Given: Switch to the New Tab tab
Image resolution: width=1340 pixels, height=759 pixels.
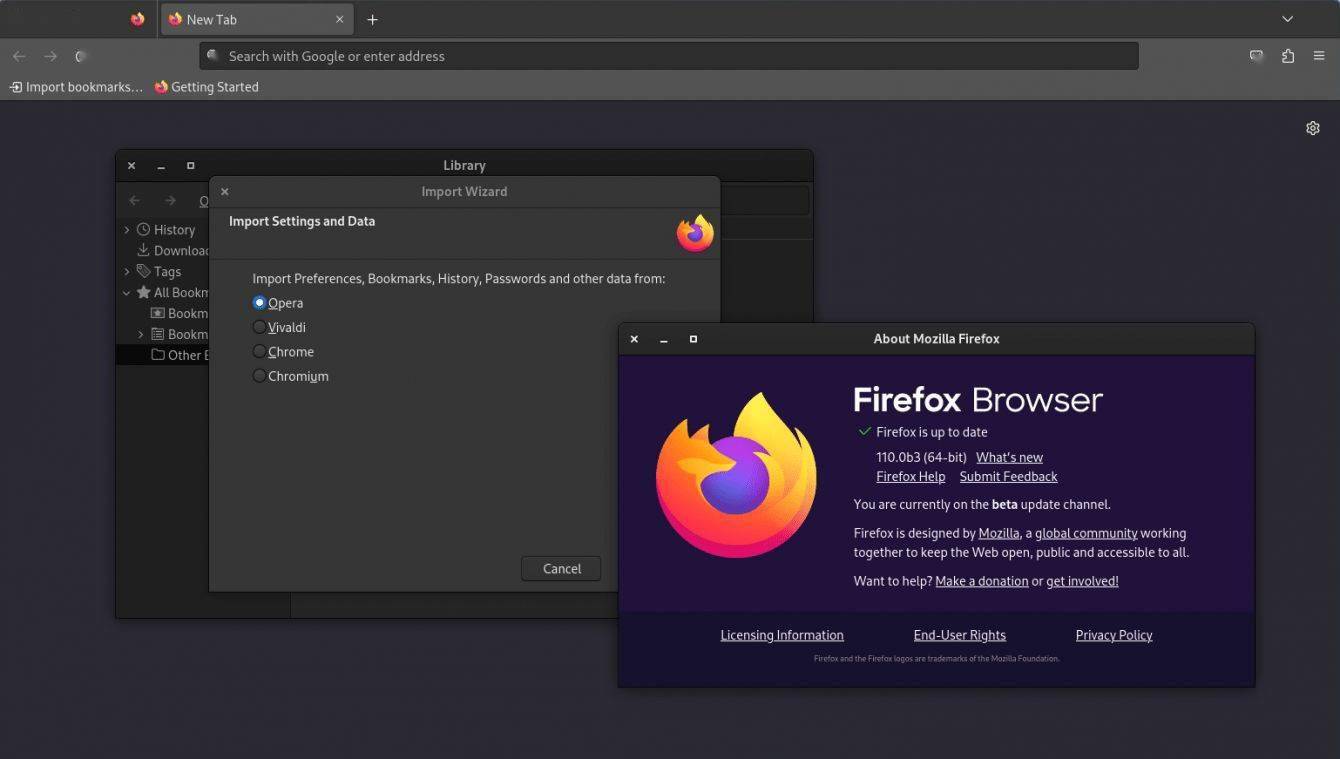Looking at the screenshot, I should coord(257,19).
